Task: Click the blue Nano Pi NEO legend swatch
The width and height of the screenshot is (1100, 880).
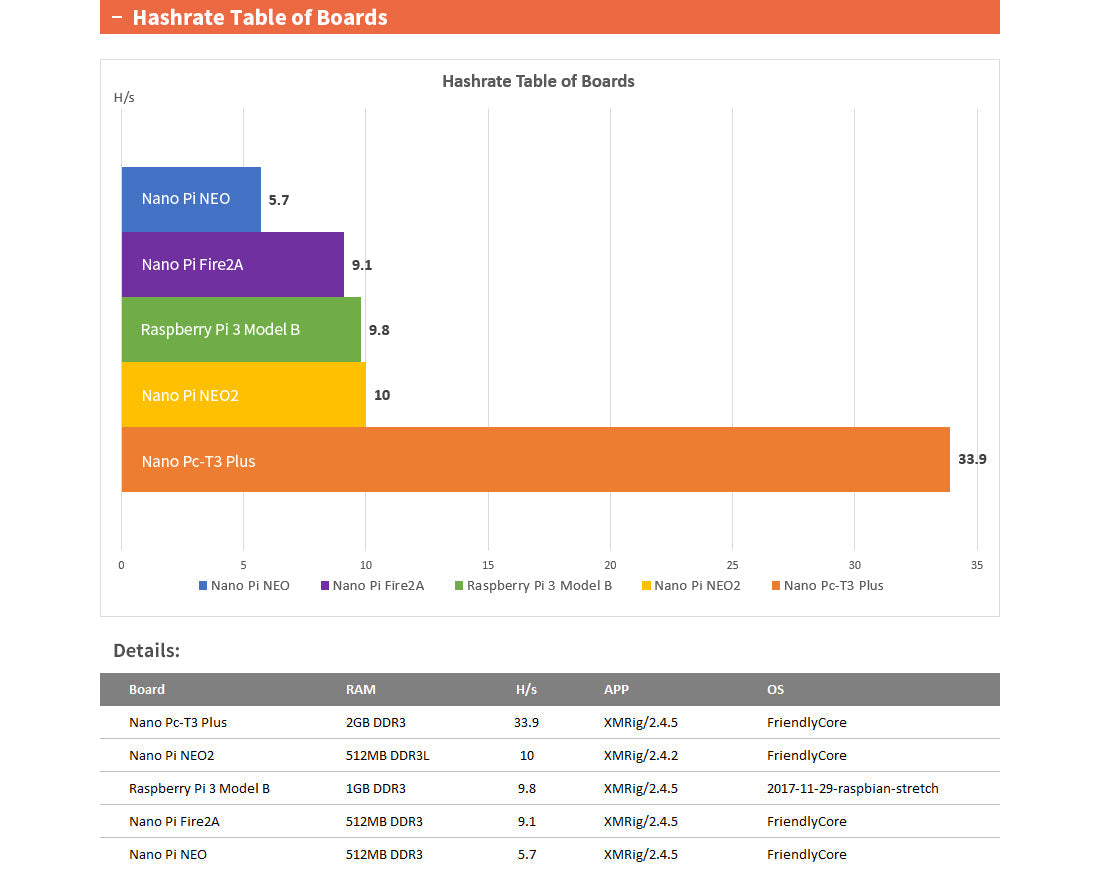Action: pyautogui.click(x=203, y=586)
